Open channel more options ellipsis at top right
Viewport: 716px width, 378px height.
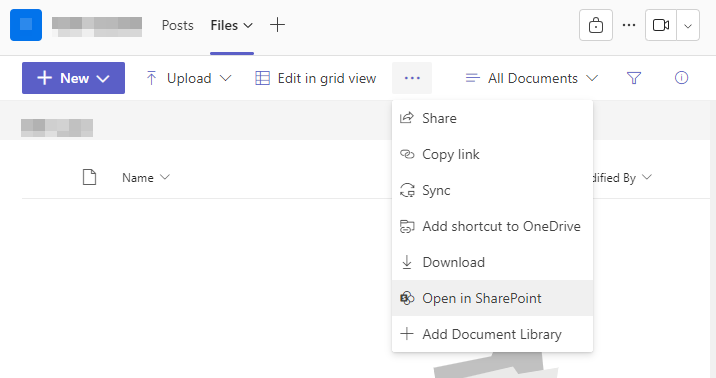point(629,25)
